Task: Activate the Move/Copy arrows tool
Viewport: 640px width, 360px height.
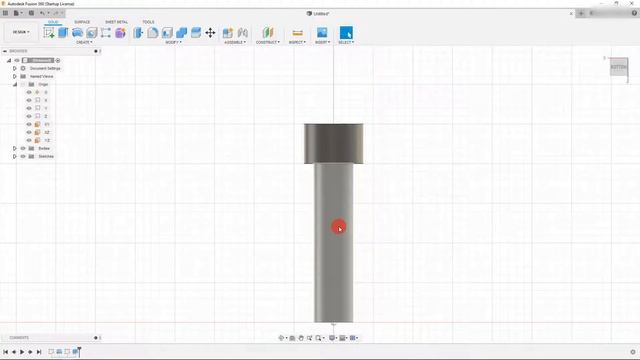Action: pyautogui.click(x=210, y=33)
